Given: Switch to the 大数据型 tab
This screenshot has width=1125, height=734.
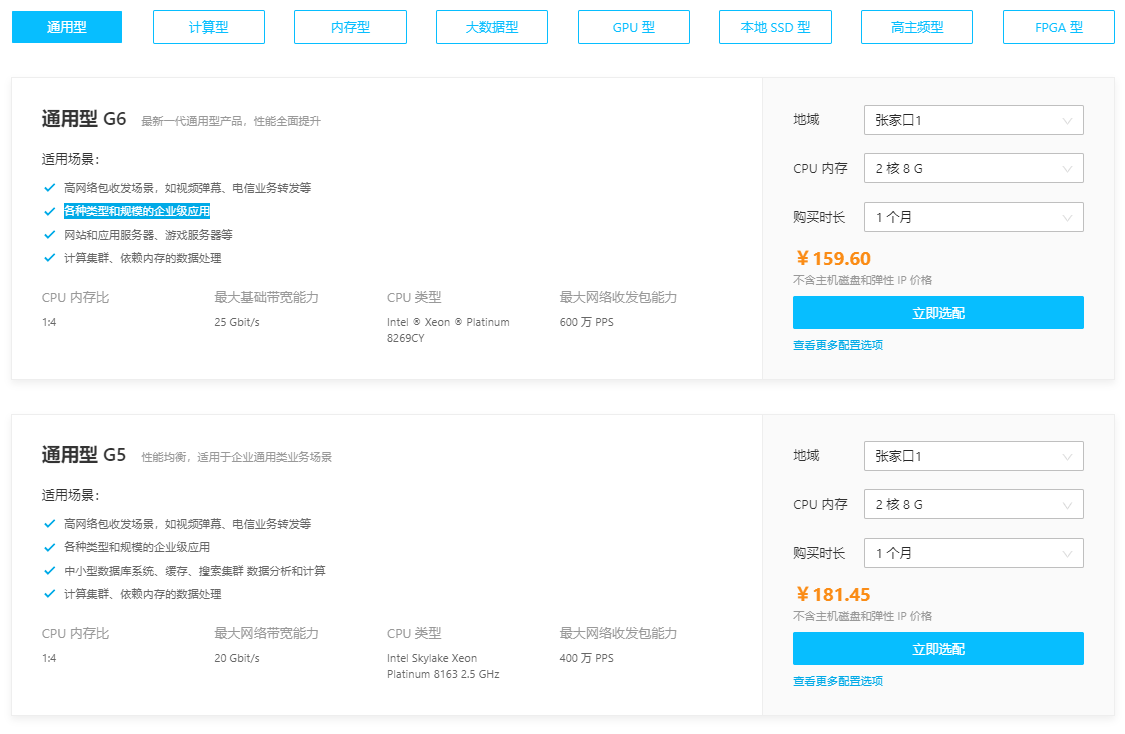Looking at the screenshot, I should [x=492, y=27].
